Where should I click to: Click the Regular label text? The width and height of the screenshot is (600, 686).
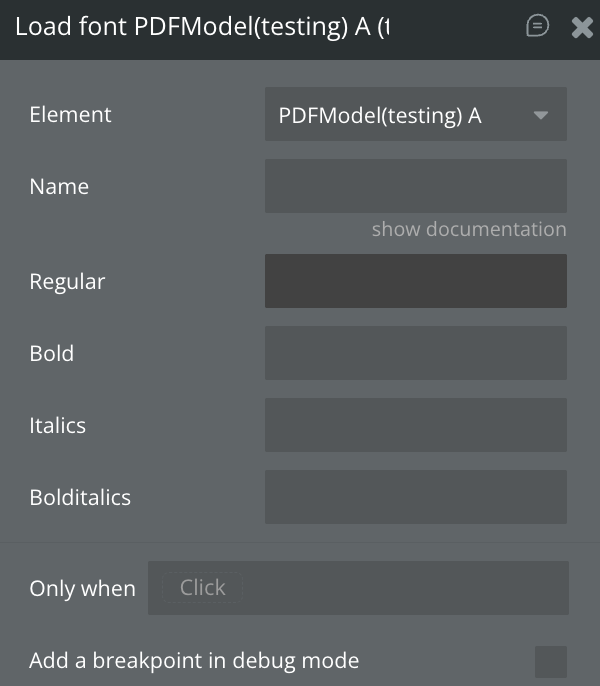pos(67,282)
